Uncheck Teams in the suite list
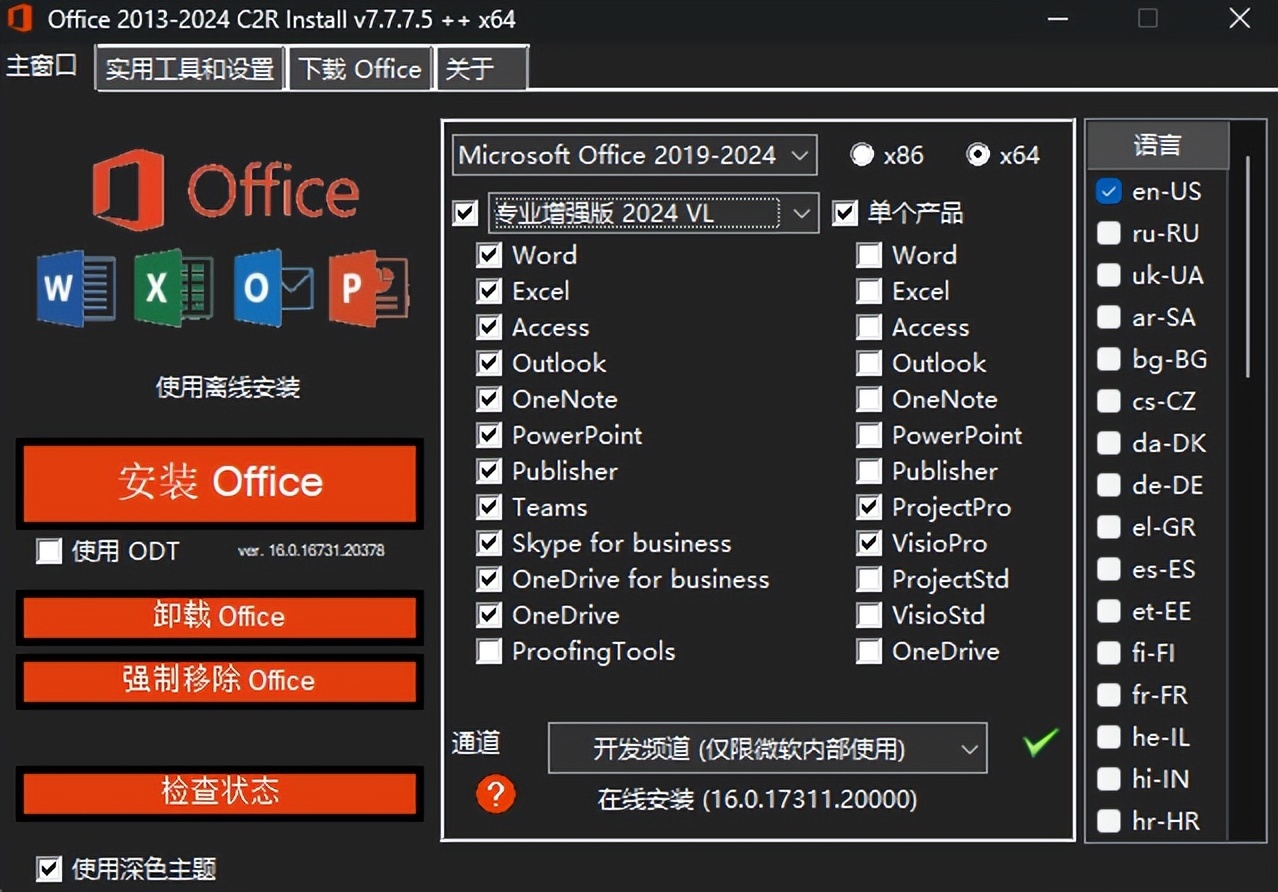Viewport: 1278px width, 892px height. tap(489, 507)
